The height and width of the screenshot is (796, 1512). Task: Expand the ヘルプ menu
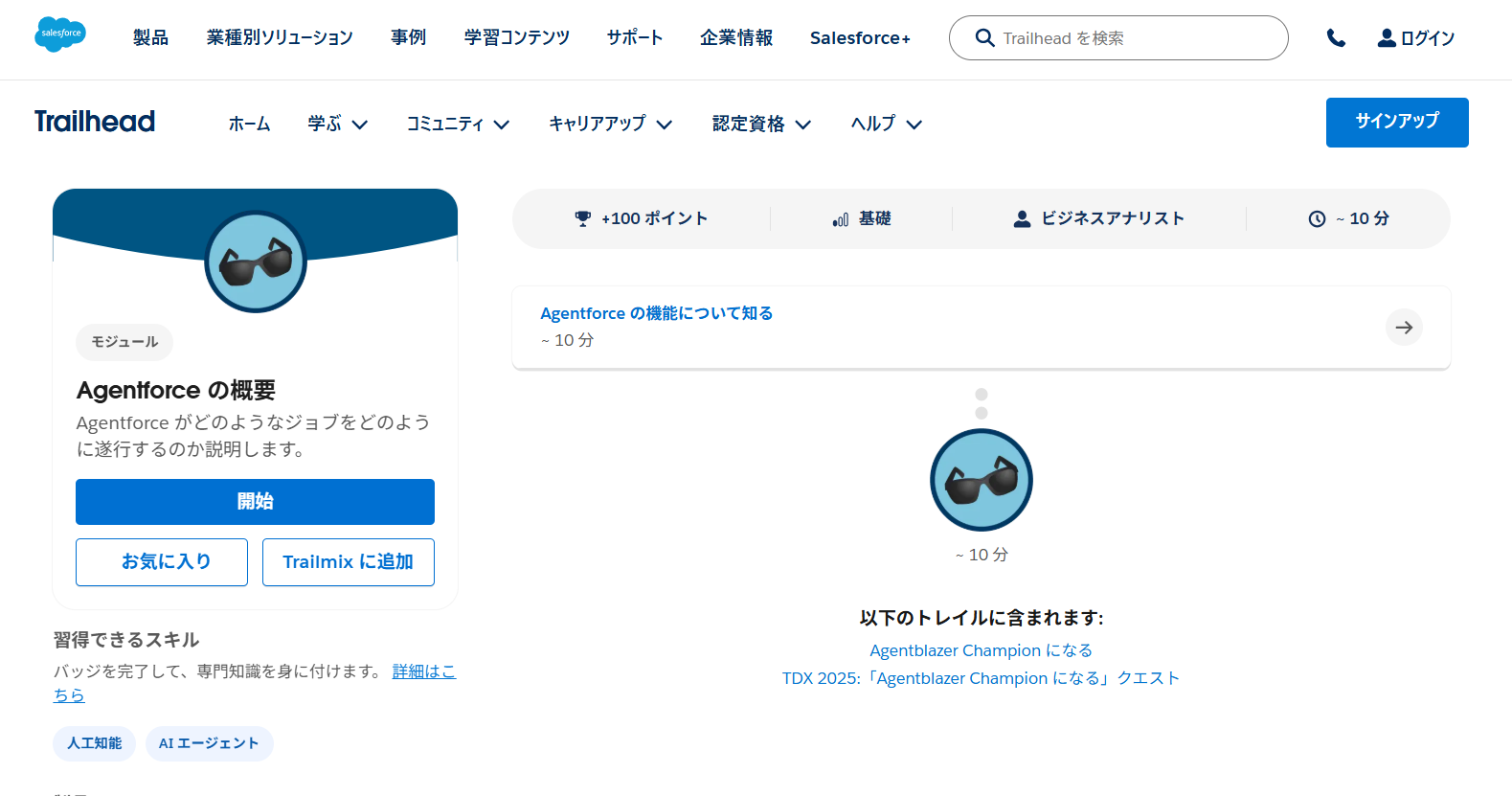pos(886,124)
